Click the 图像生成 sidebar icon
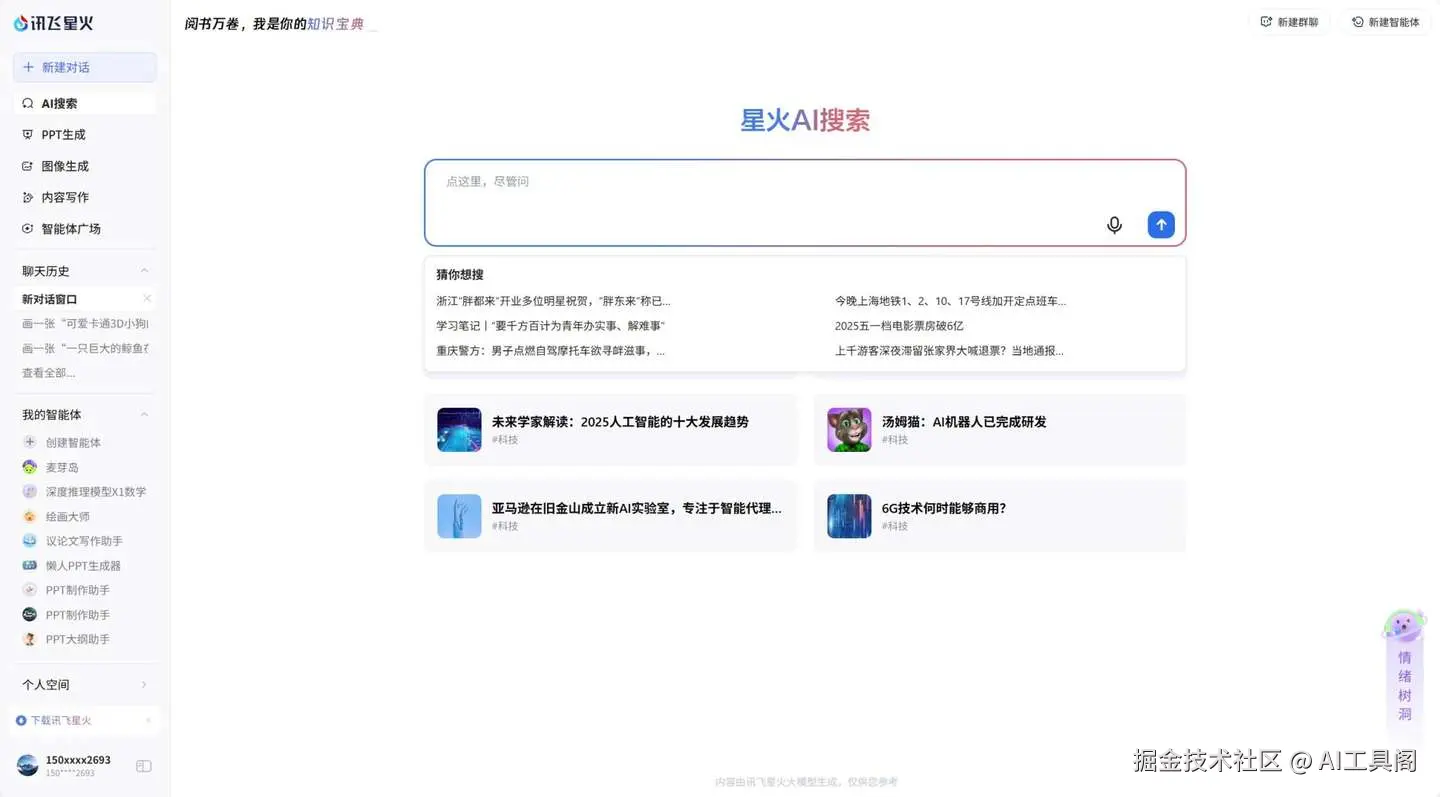The image size is (1440, 797). (28, 166)
